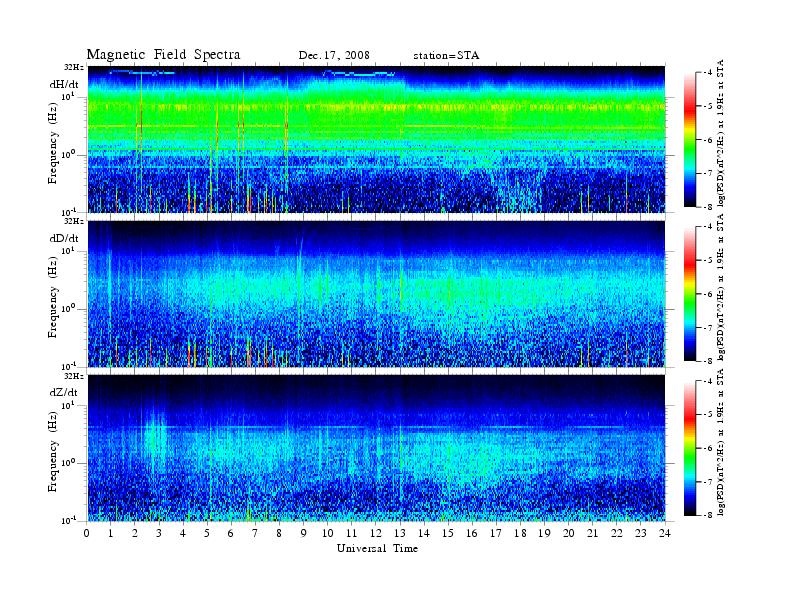Click hour 0 tick on Universal Time axis

pyautogui.click(x=87, y=533)
